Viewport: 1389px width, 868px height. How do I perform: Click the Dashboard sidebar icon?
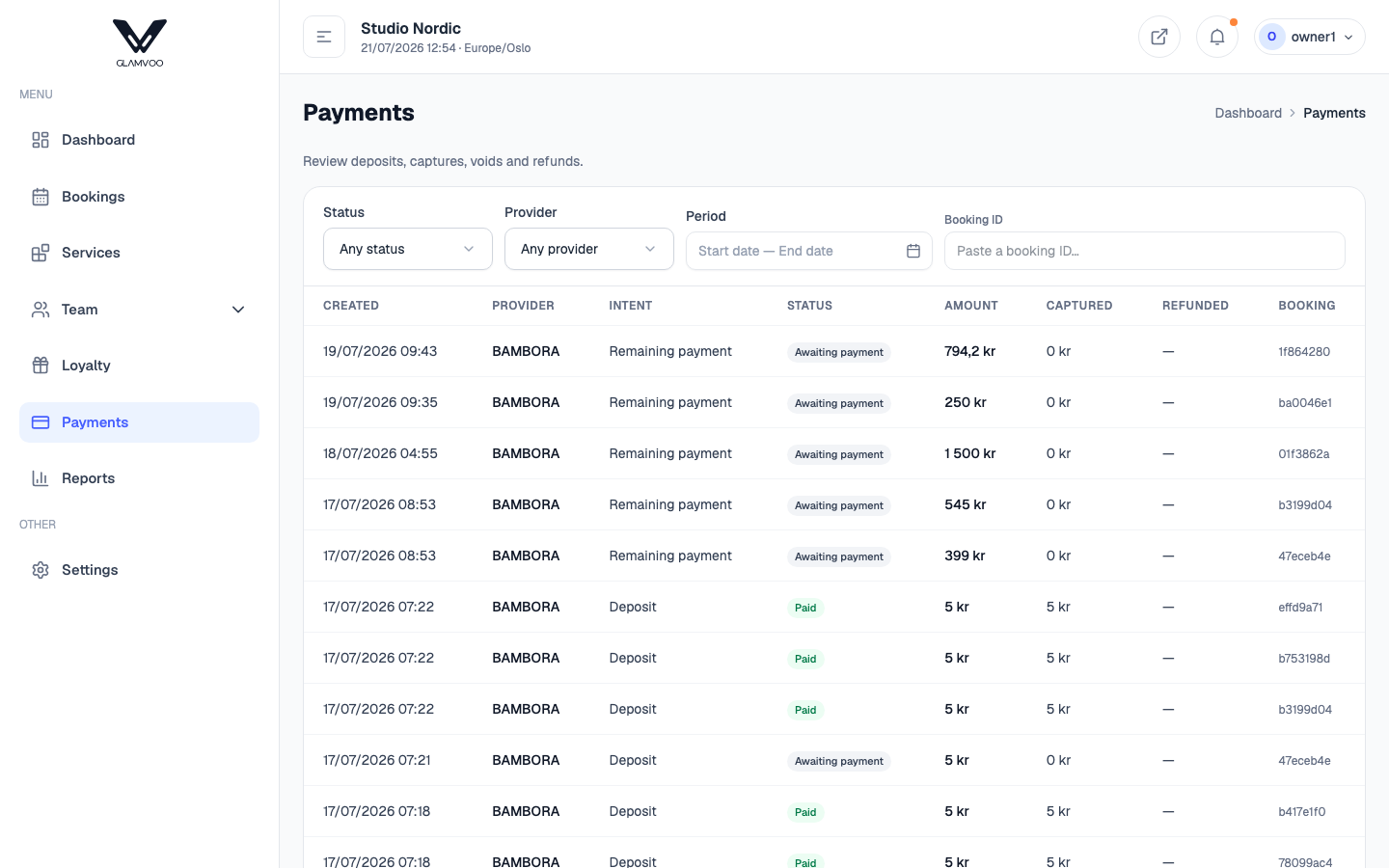[x=41, y=140]
